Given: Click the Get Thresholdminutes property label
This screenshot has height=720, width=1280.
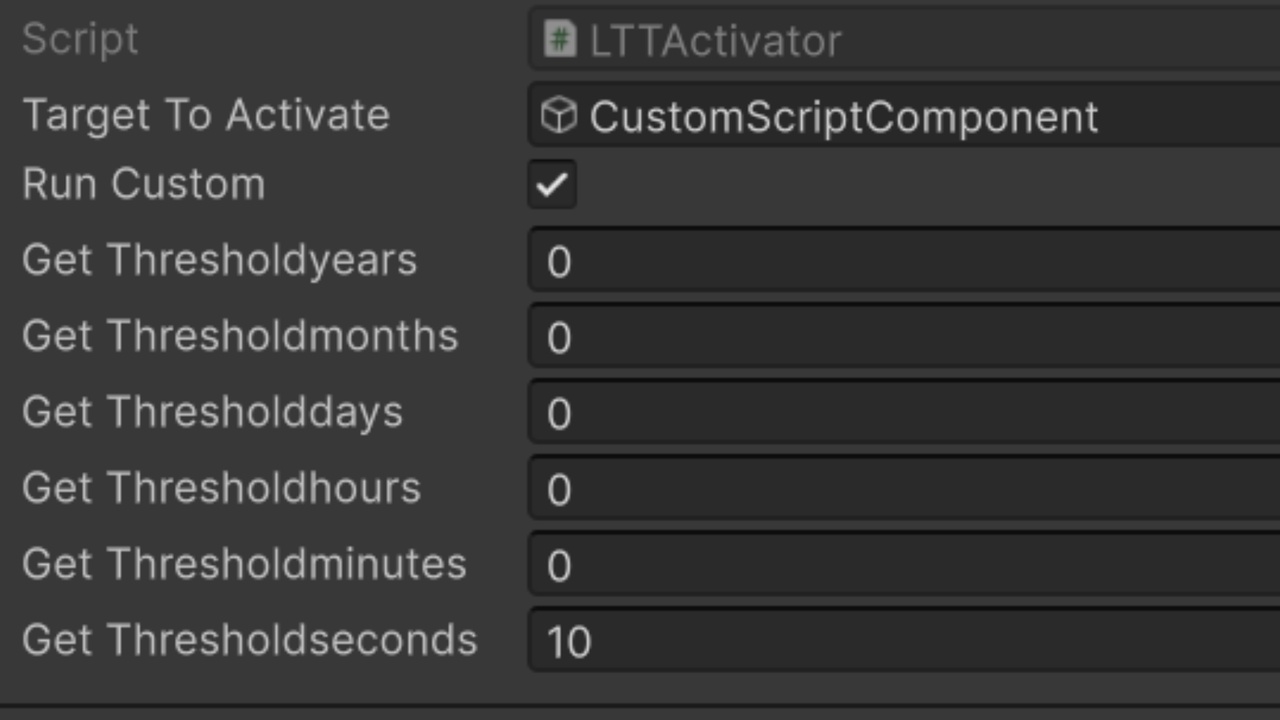Looking at the screenshot, I should (244, 564).
